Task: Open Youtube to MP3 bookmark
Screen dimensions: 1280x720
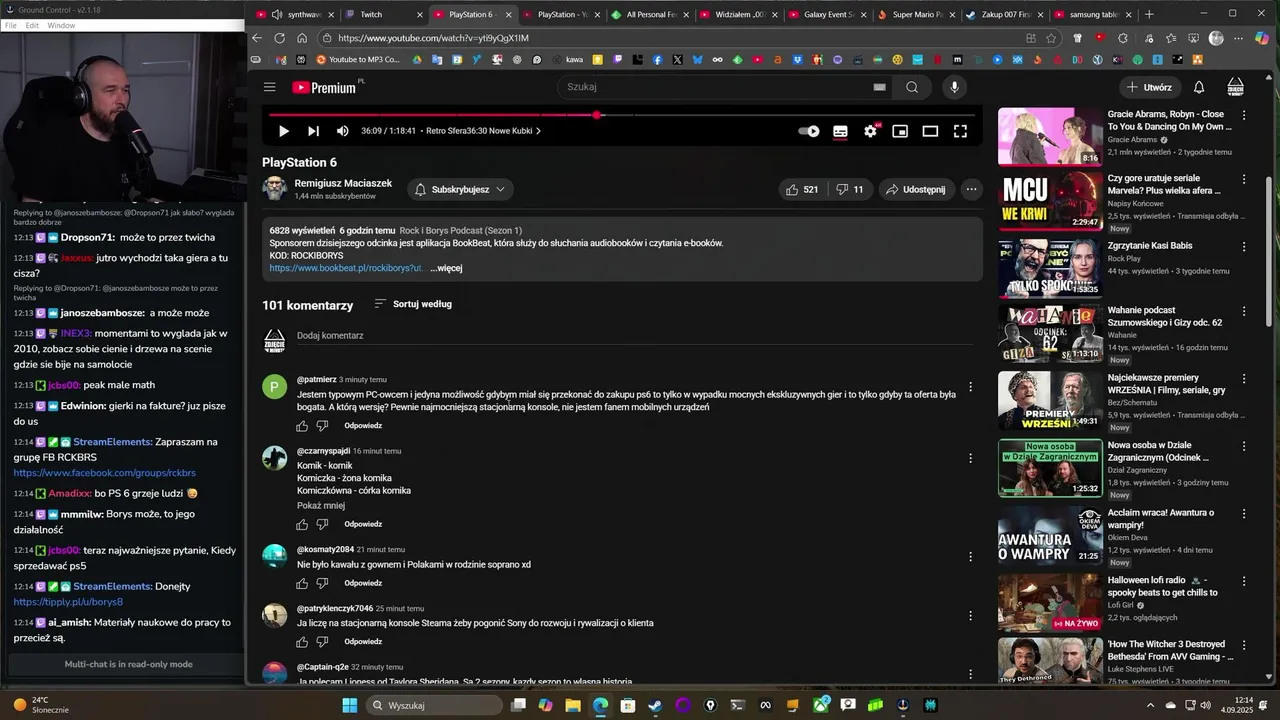Action: pyautogui.click(x=357, y=60)
